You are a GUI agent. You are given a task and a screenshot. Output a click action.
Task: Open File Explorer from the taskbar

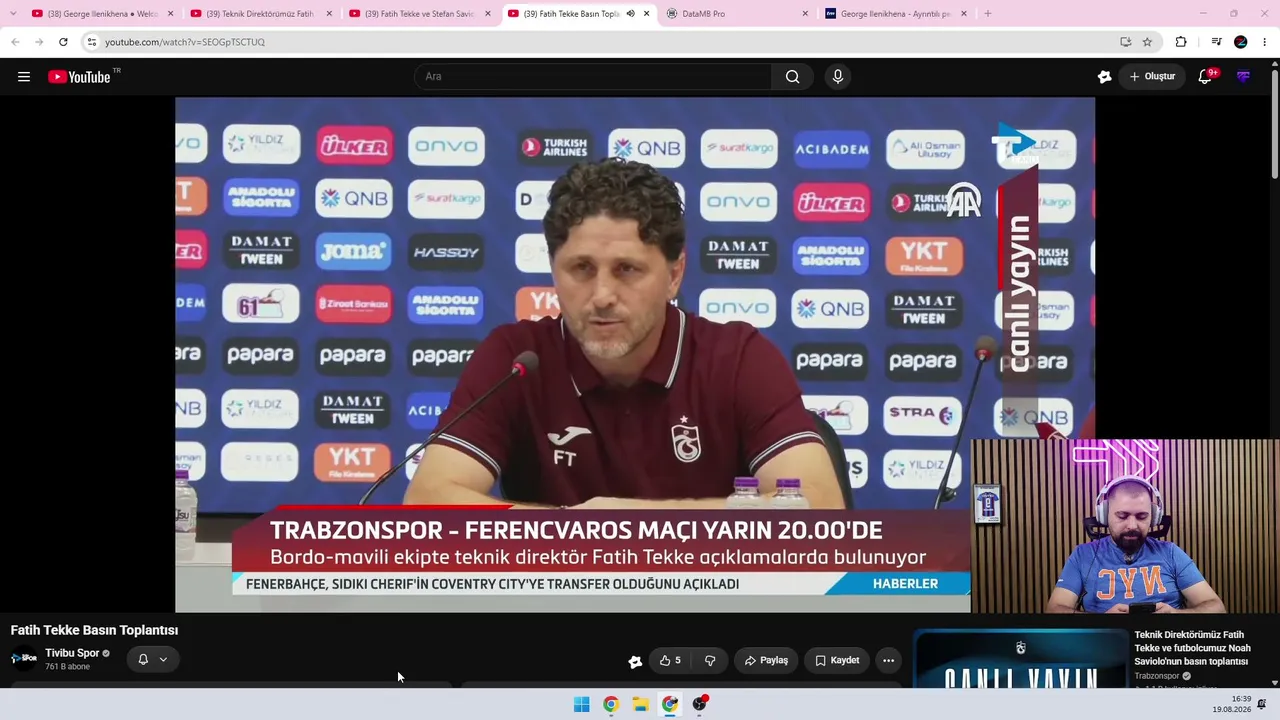coord(640,704)
